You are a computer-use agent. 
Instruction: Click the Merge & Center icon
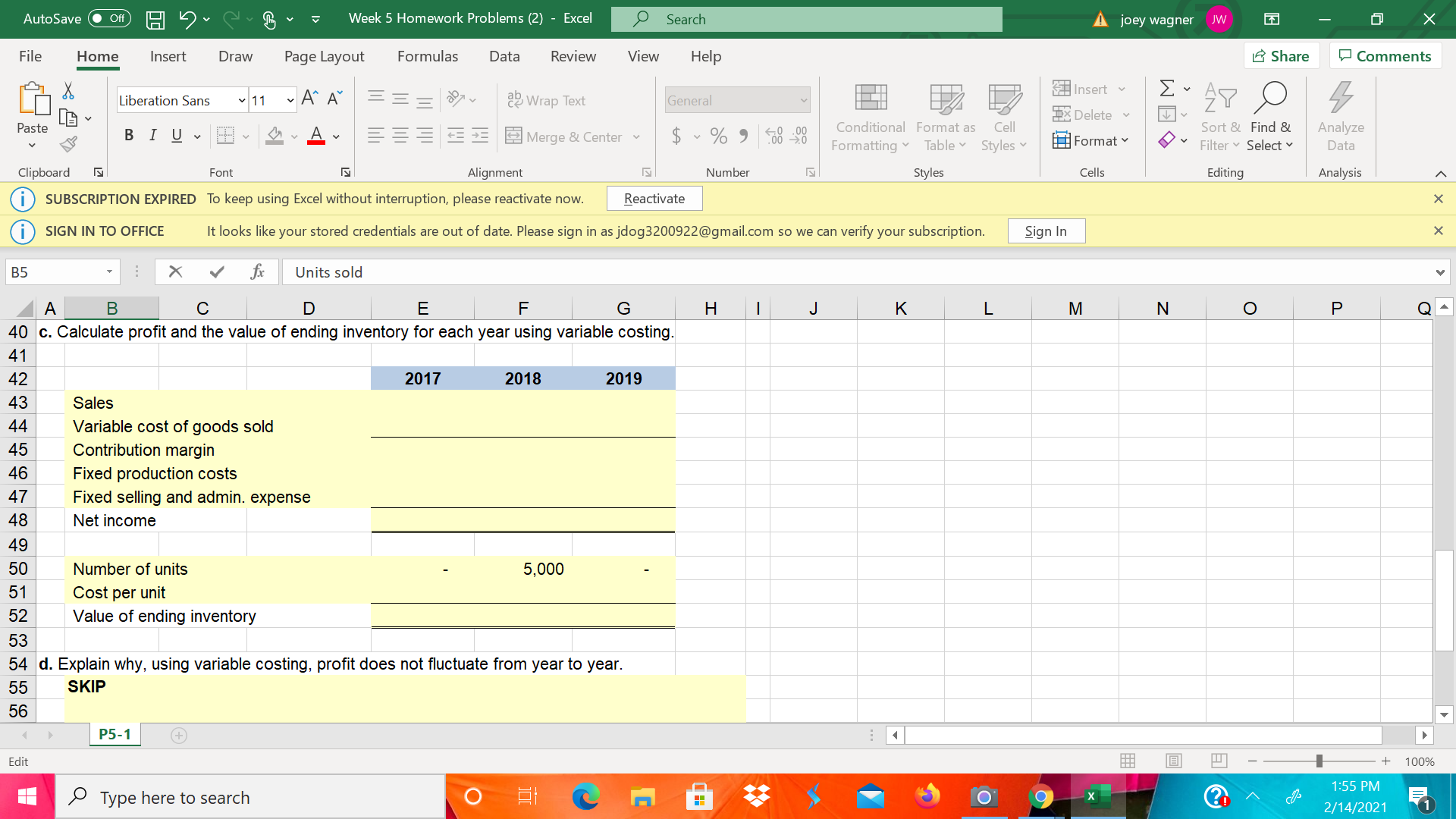pos(515,136)
